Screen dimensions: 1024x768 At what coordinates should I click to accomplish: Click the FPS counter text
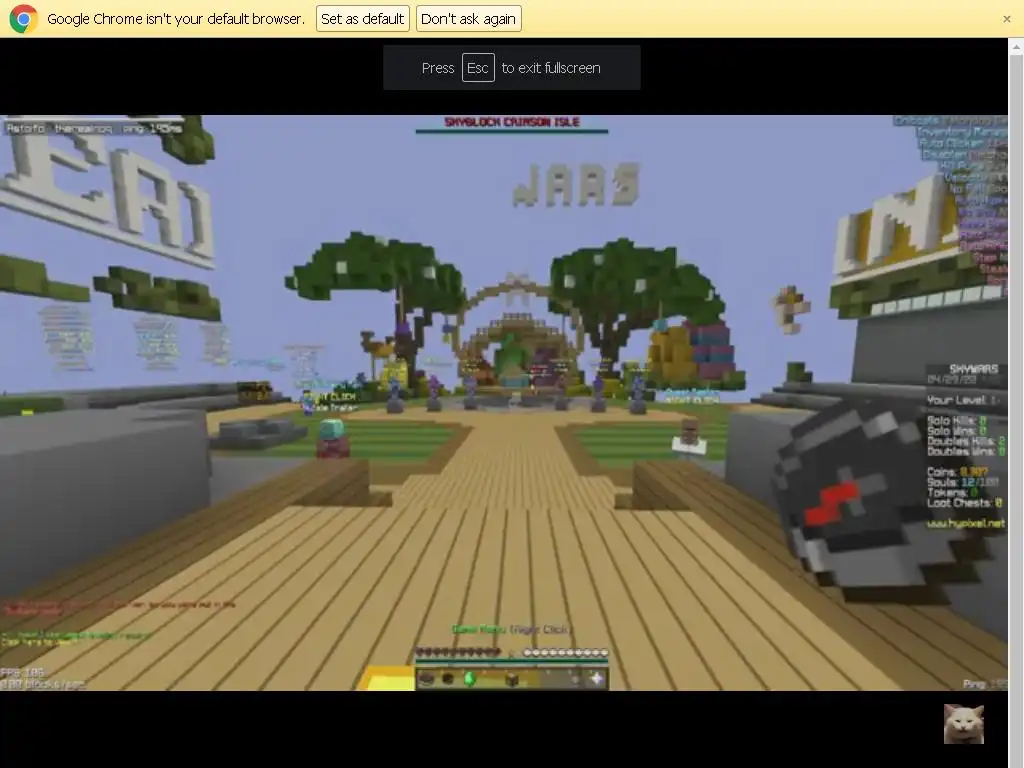22,672
